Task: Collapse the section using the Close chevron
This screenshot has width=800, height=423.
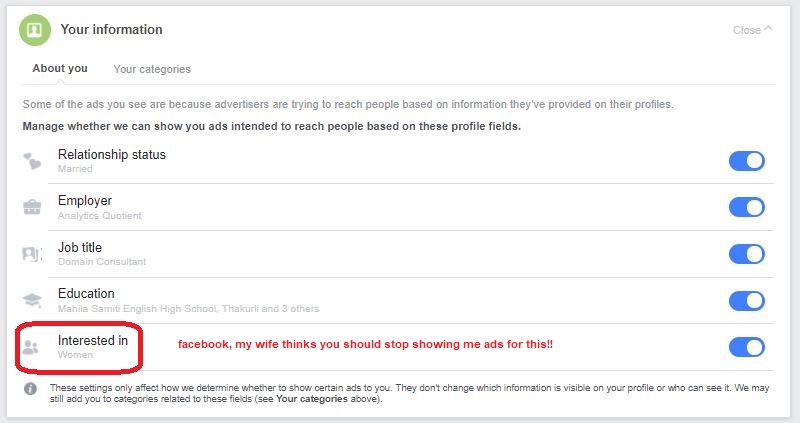Action: coord(768,29)
